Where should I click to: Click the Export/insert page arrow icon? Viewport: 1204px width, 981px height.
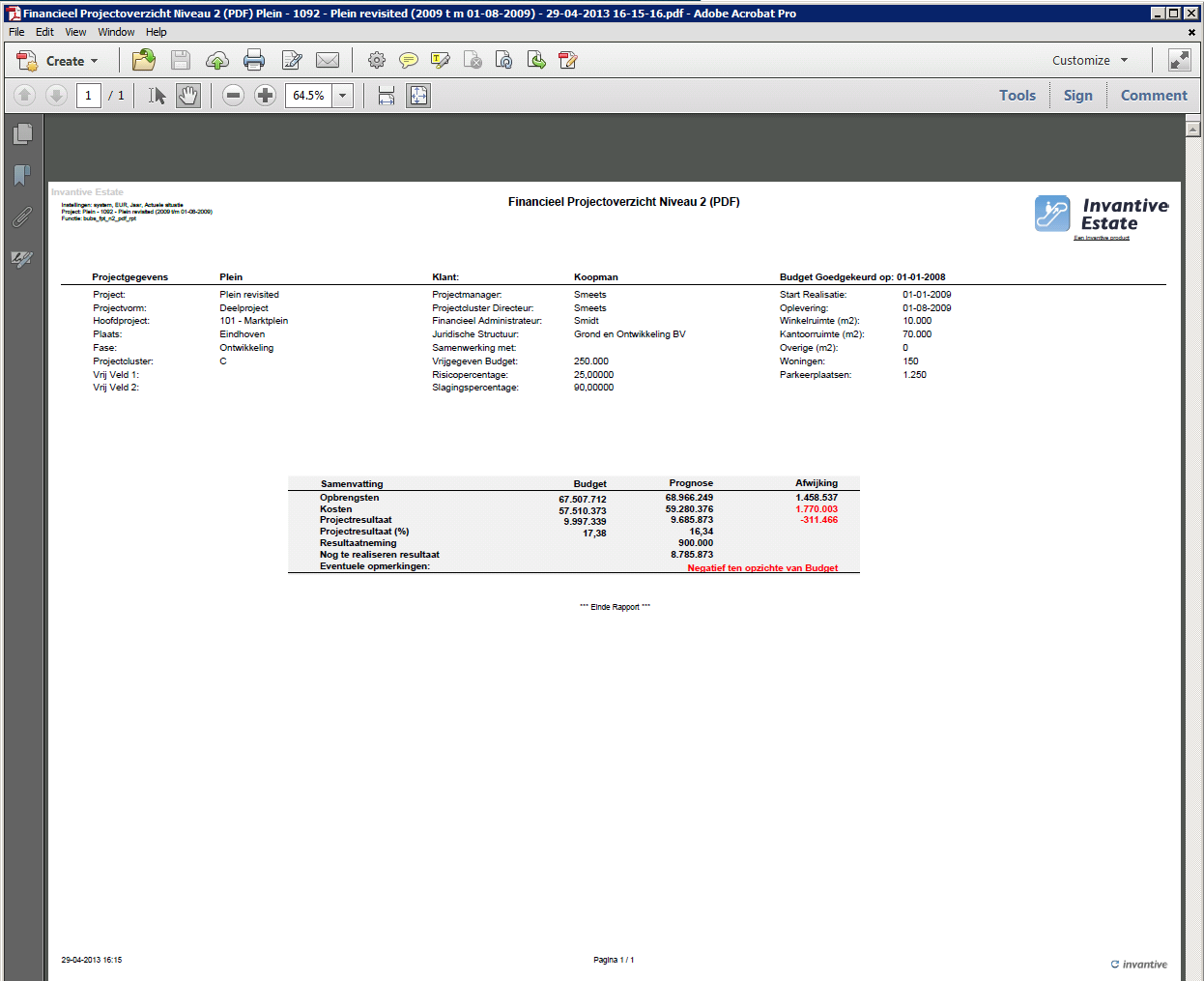(x=536, y=60)
